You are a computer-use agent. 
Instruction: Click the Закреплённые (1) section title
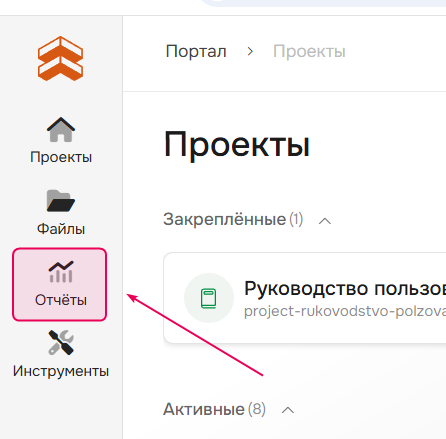coord(233,219)
